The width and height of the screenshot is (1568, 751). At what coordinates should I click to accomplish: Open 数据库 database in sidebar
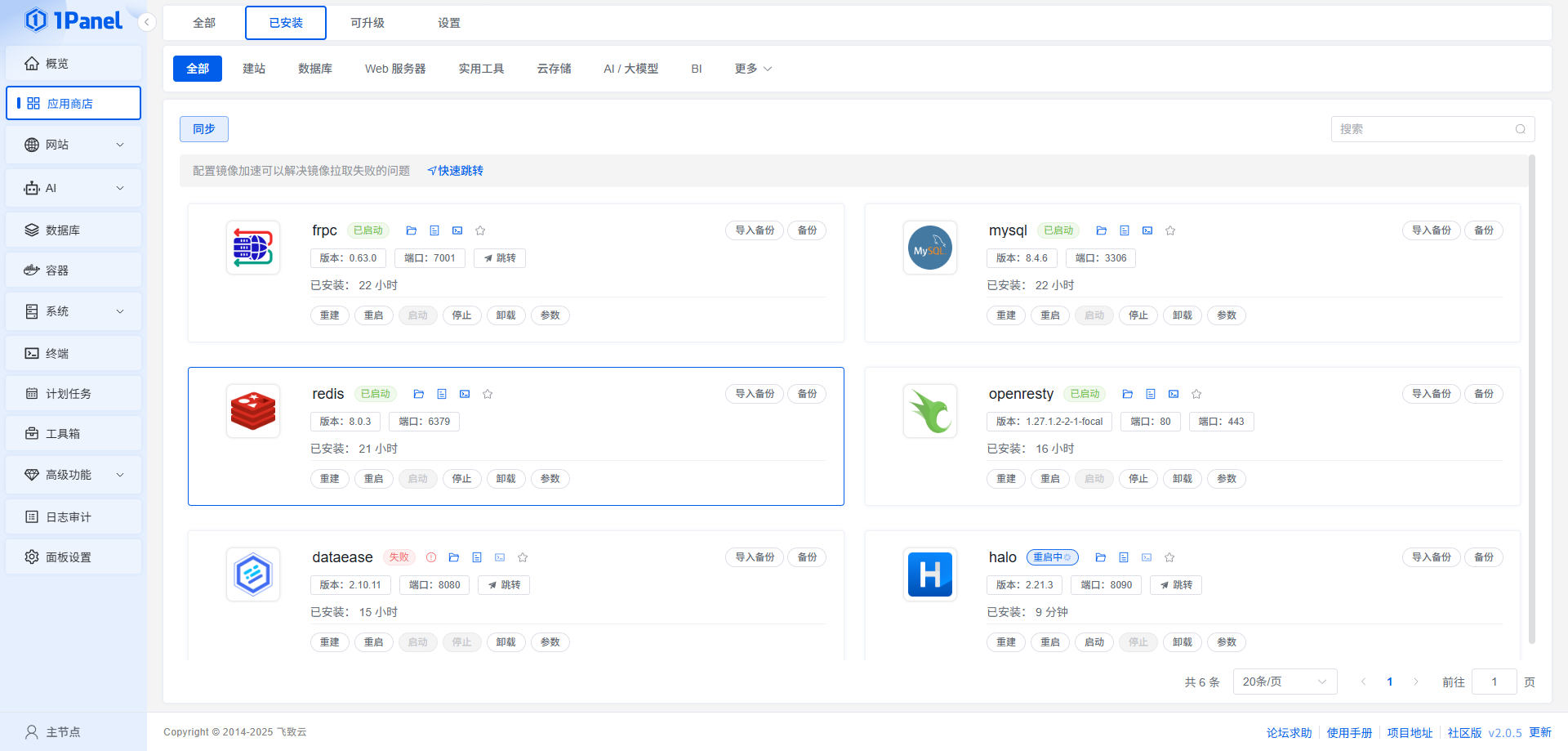(x=73, y=230)
